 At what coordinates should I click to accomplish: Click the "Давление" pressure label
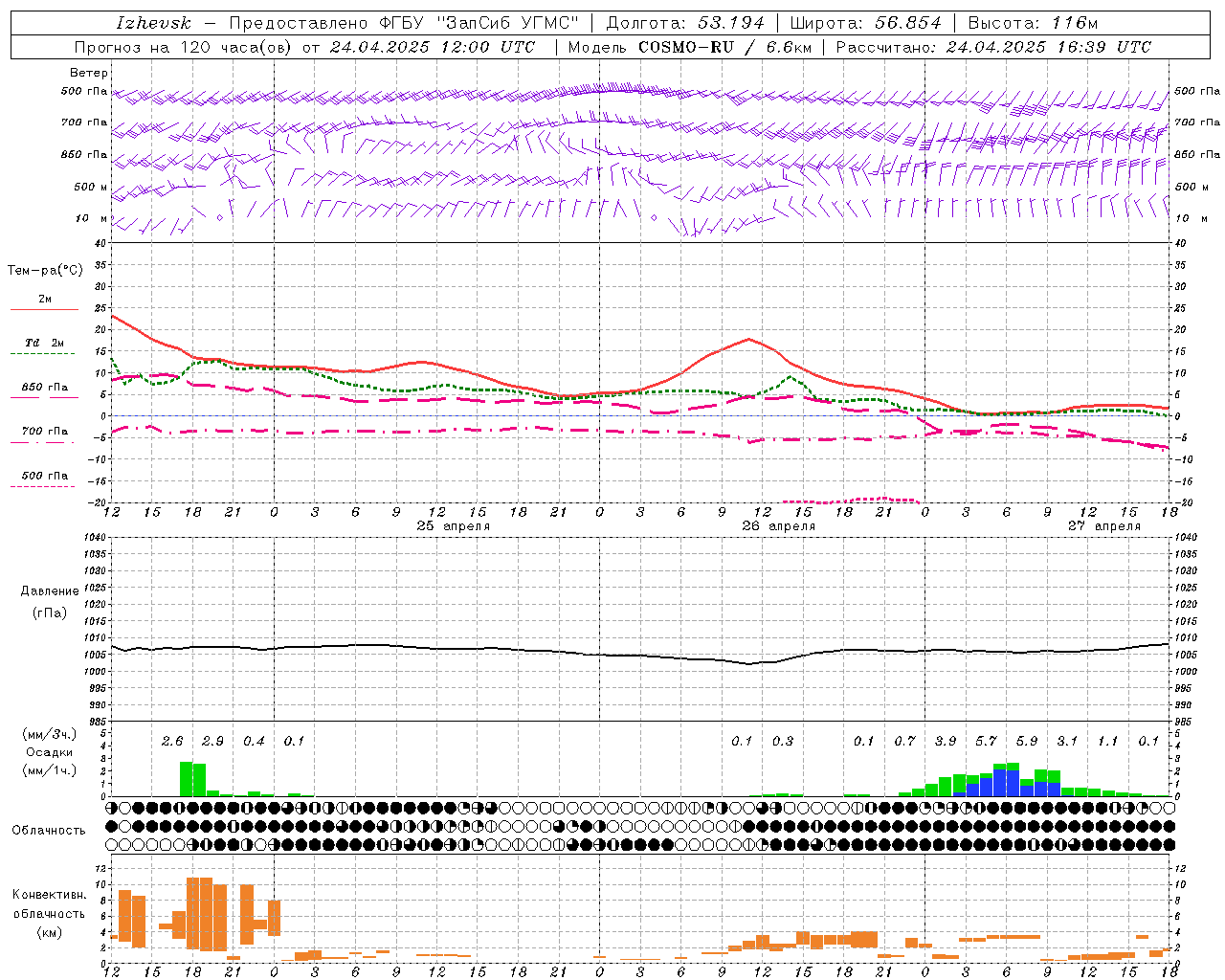(50, 591)
